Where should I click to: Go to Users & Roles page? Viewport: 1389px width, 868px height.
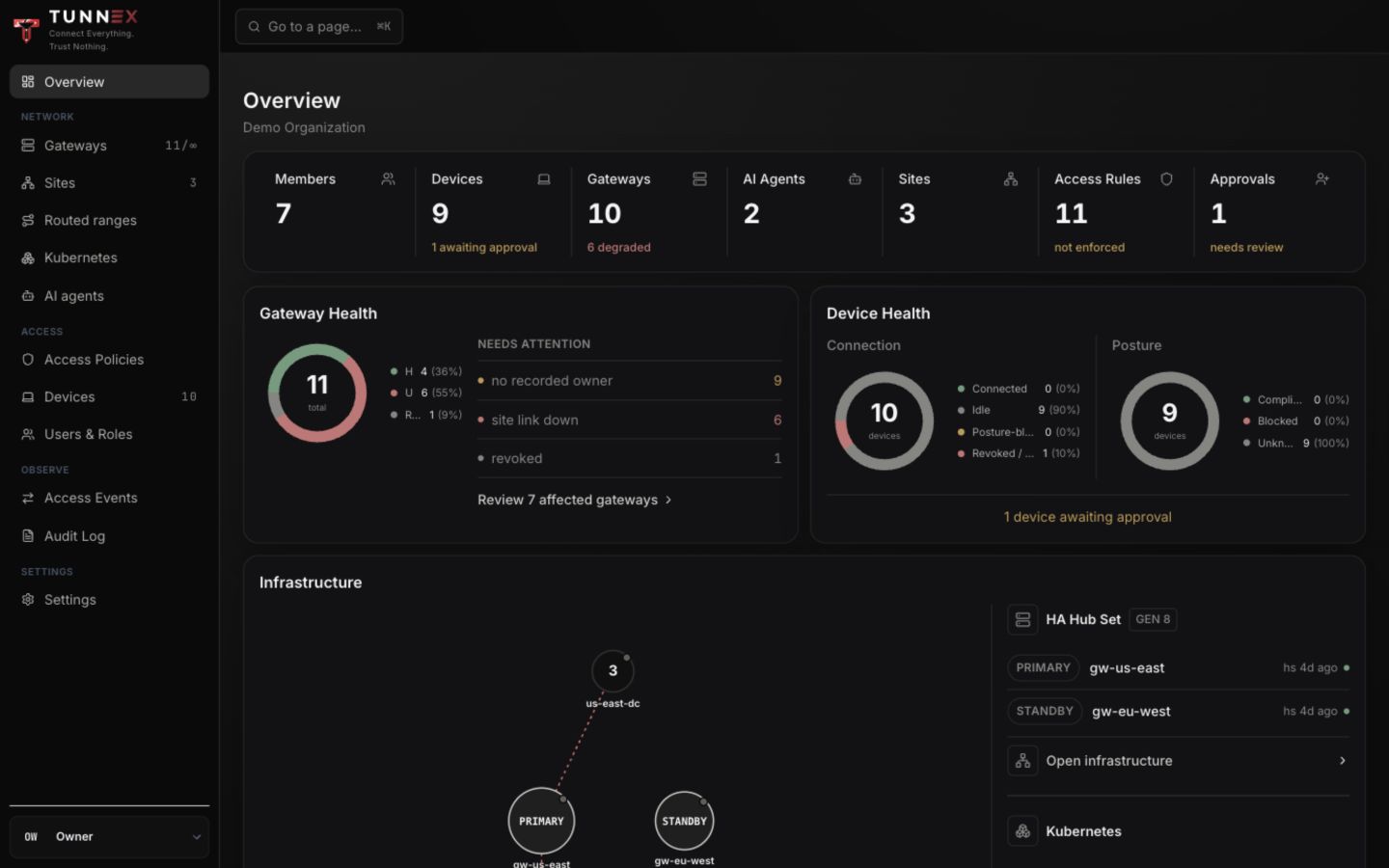pyautogui.click(x=109, y=435)
